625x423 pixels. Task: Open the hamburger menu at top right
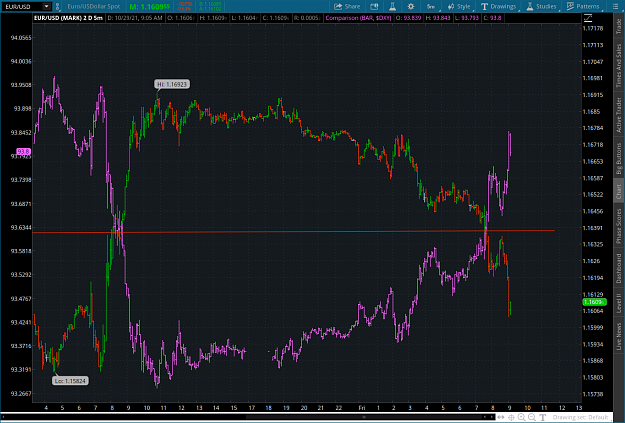[615, 6]
